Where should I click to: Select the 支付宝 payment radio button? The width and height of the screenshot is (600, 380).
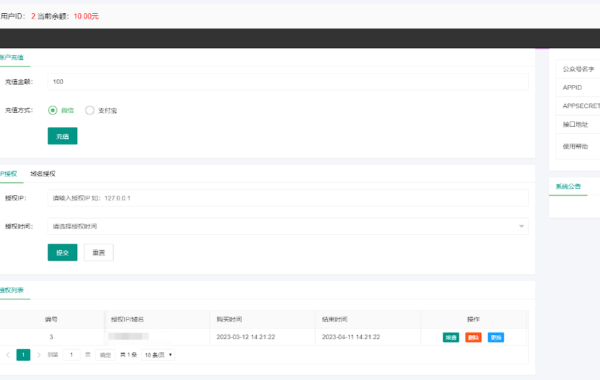pos(90,110)
